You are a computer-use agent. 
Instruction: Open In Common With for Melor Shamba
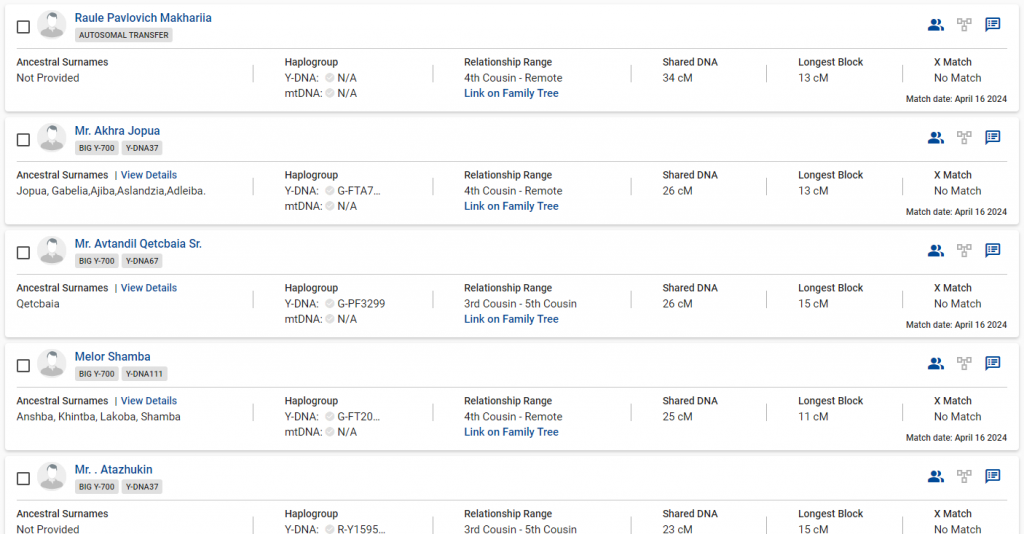pyautogui.click(x=935, y=364)
